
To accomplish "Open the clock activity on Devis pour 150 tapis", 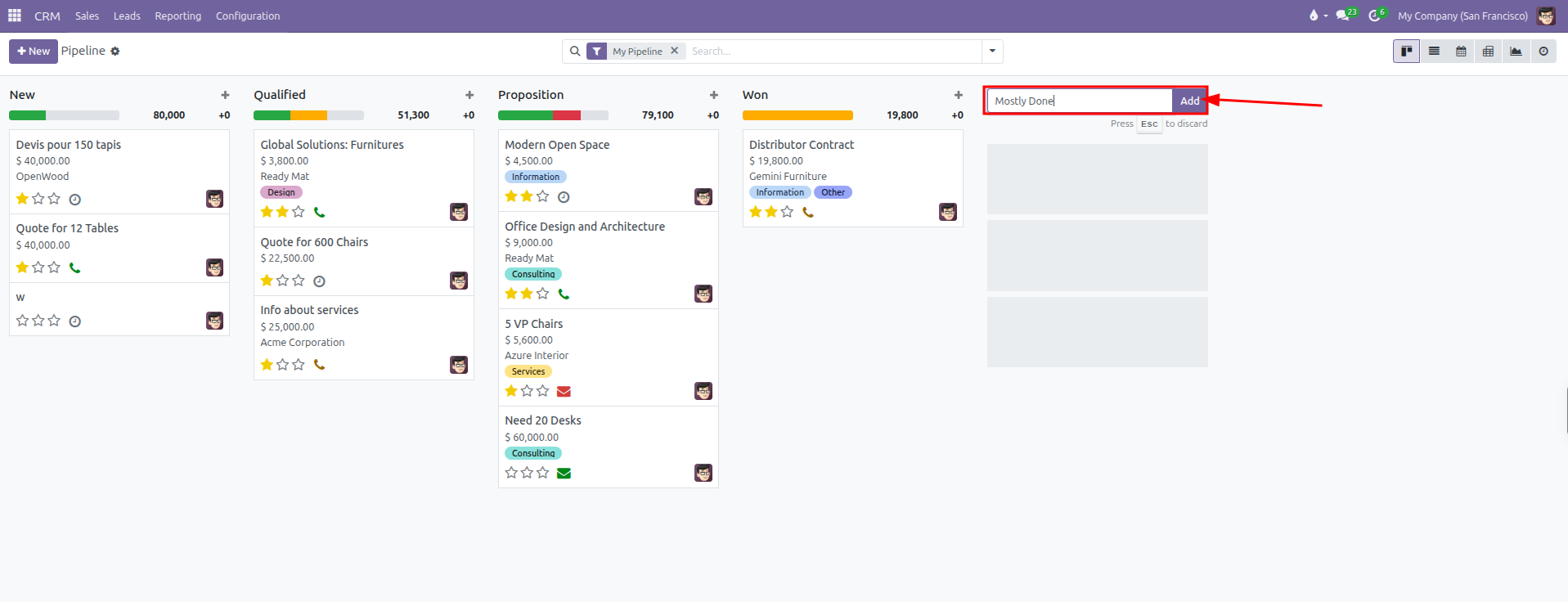I will click(x=74, y=200).
